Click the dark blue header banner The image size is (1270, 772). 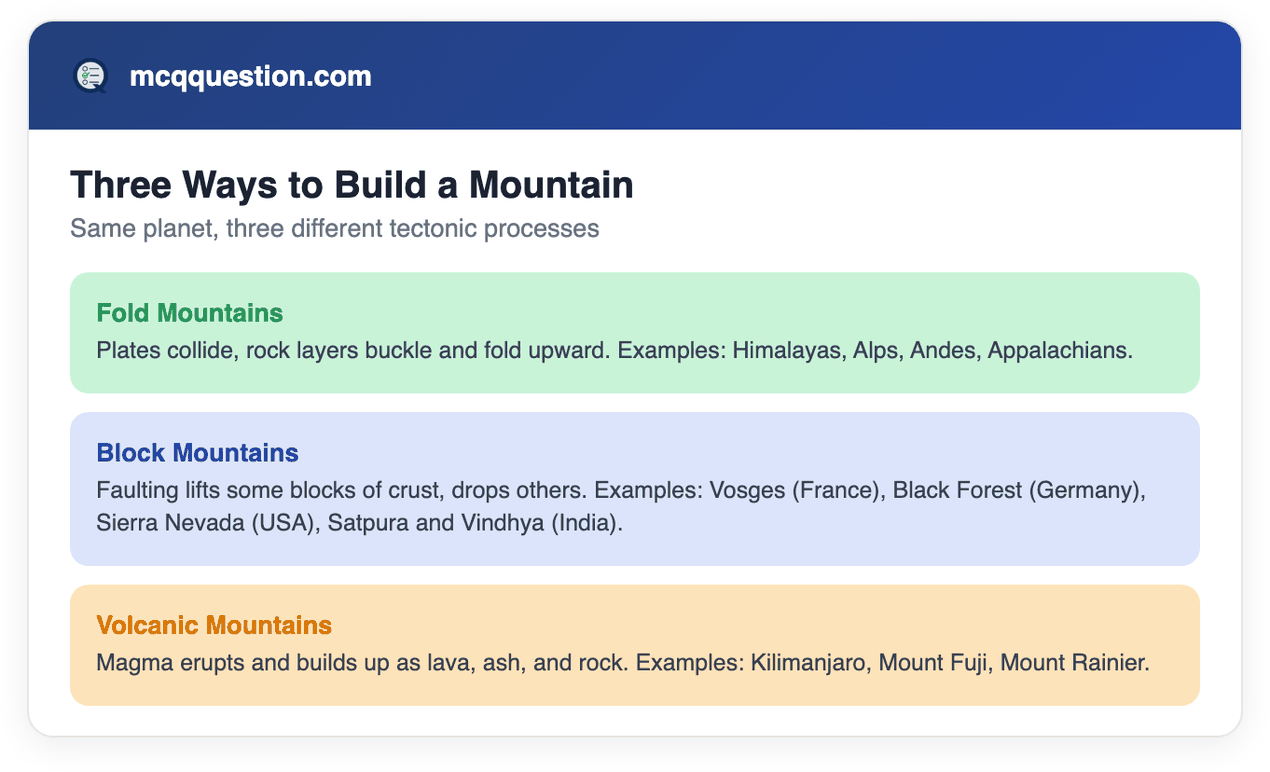point(635,76)
